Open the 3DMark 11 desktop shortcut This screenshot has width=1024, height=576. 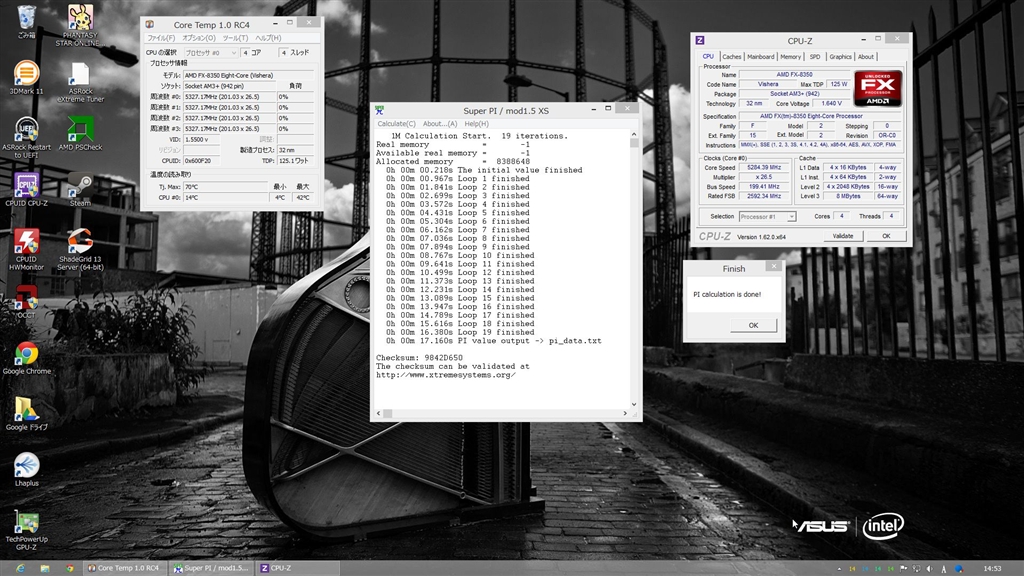pos(26,73)
